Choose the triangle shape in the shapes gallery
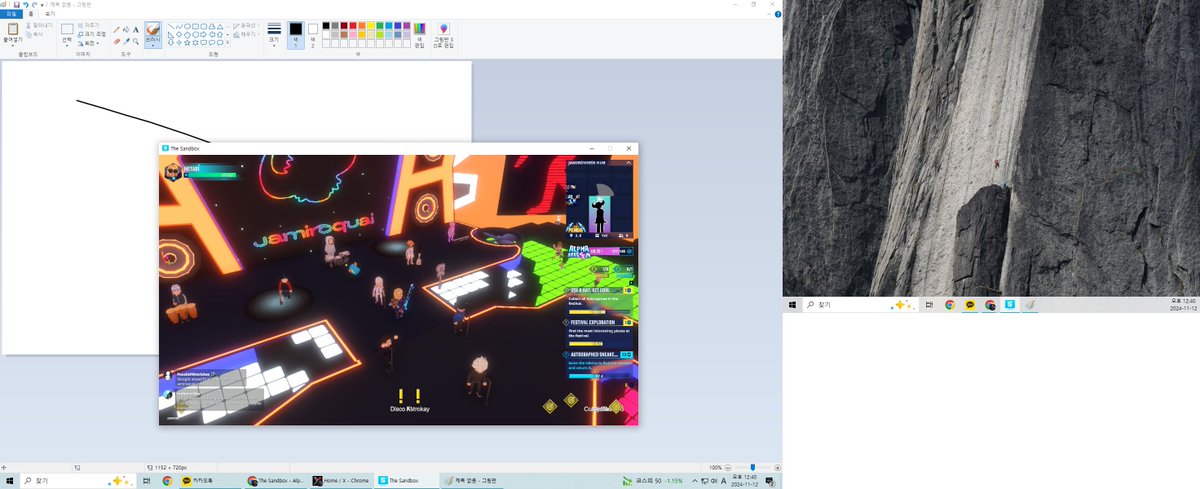 click(x=220, y=26)
